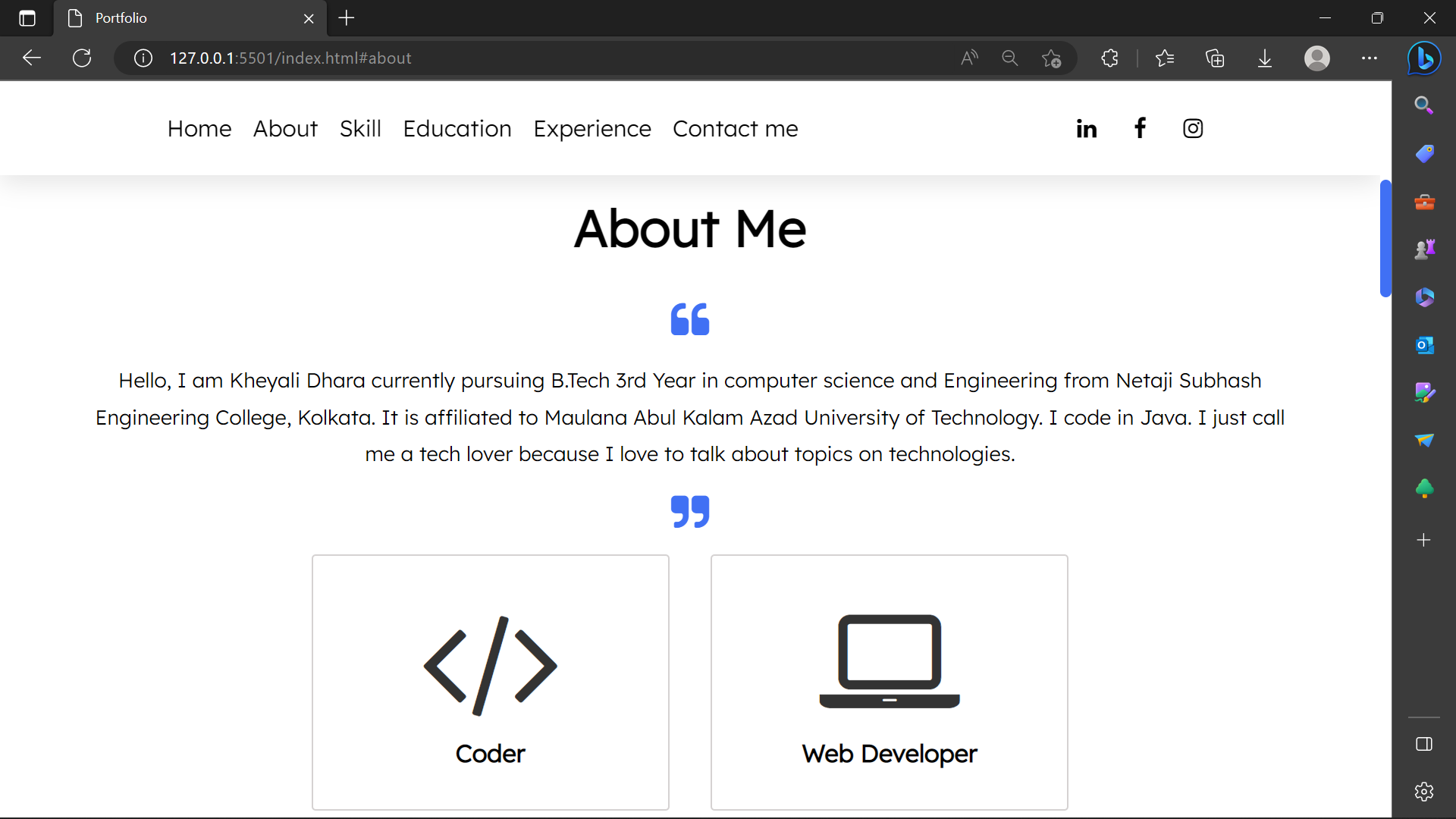The height and width of the screenshot is (819, 1456).
Task: Switch to the Contact me section
Action: [735, 128]
